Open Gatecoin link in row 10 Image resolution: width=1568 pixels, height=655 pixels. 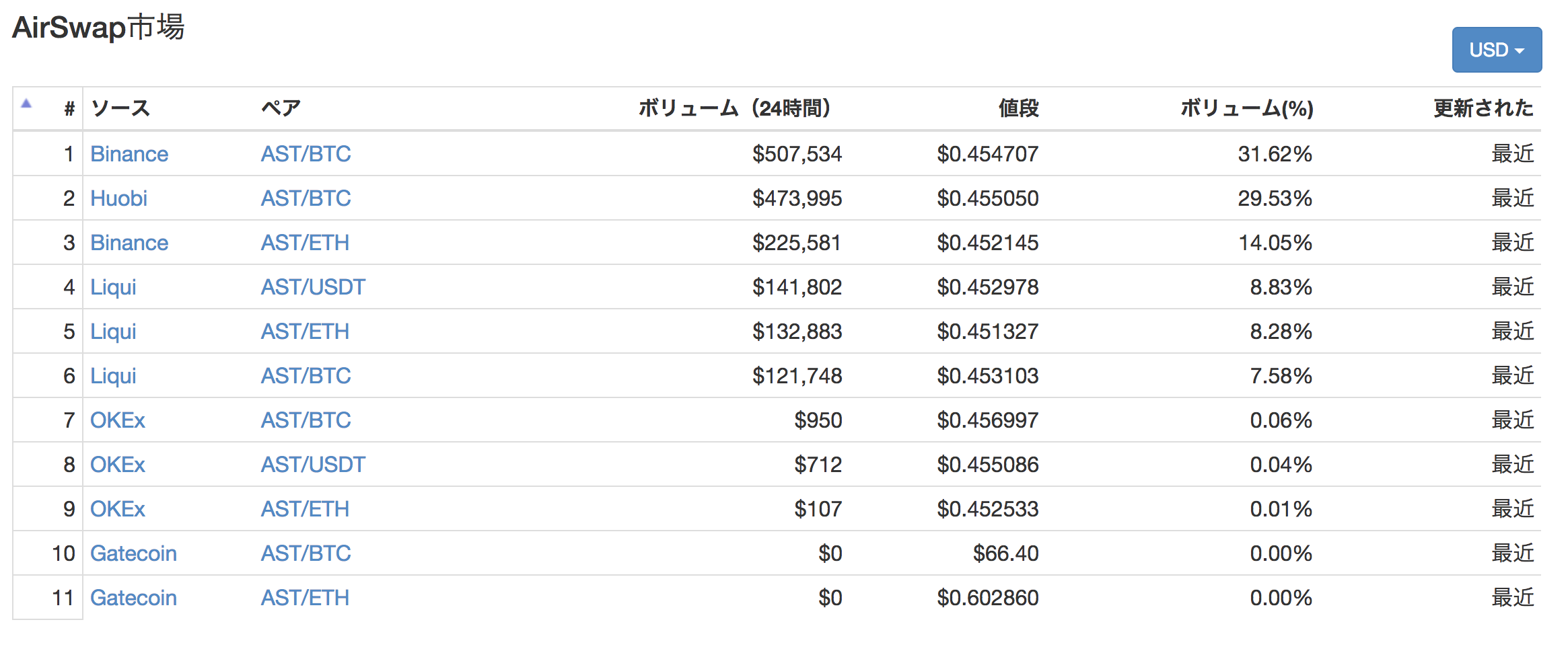[133, 553]
